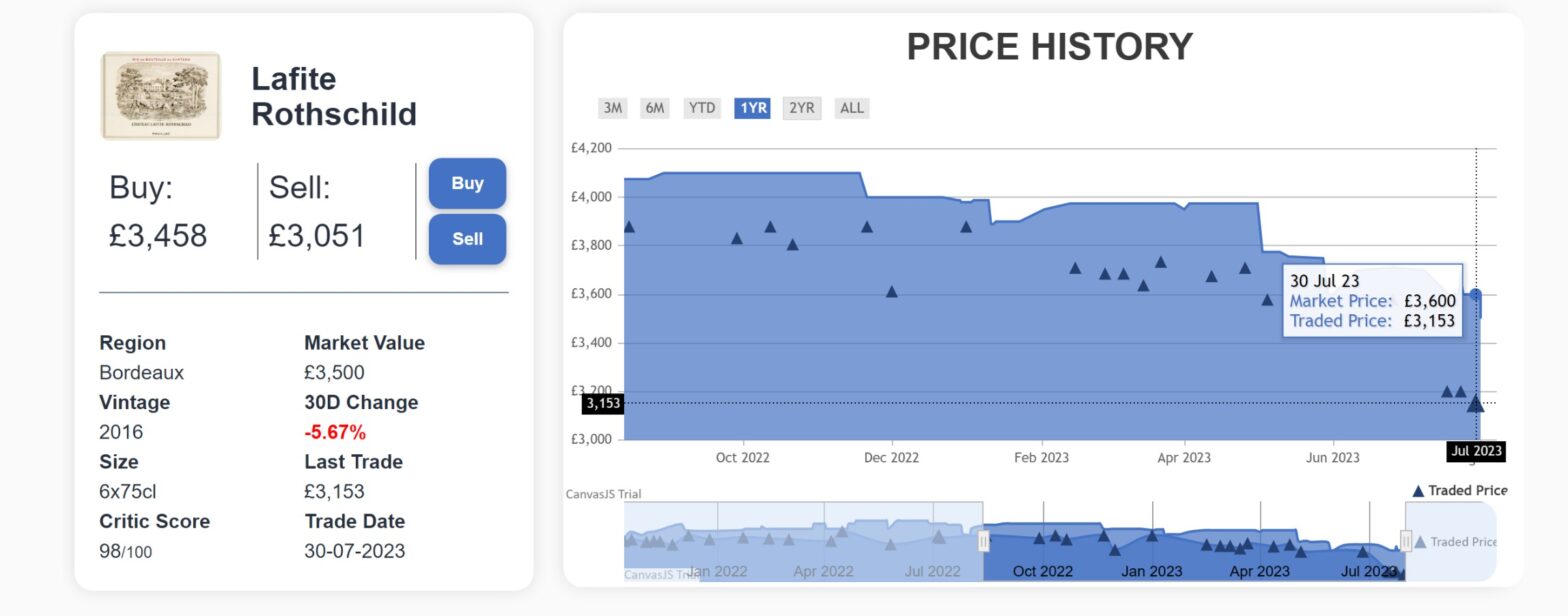The width and height of the screenshot is (1568, 616).
Task: Open the Lafite Rothschild label thumbnail
Action: point(160,96)
